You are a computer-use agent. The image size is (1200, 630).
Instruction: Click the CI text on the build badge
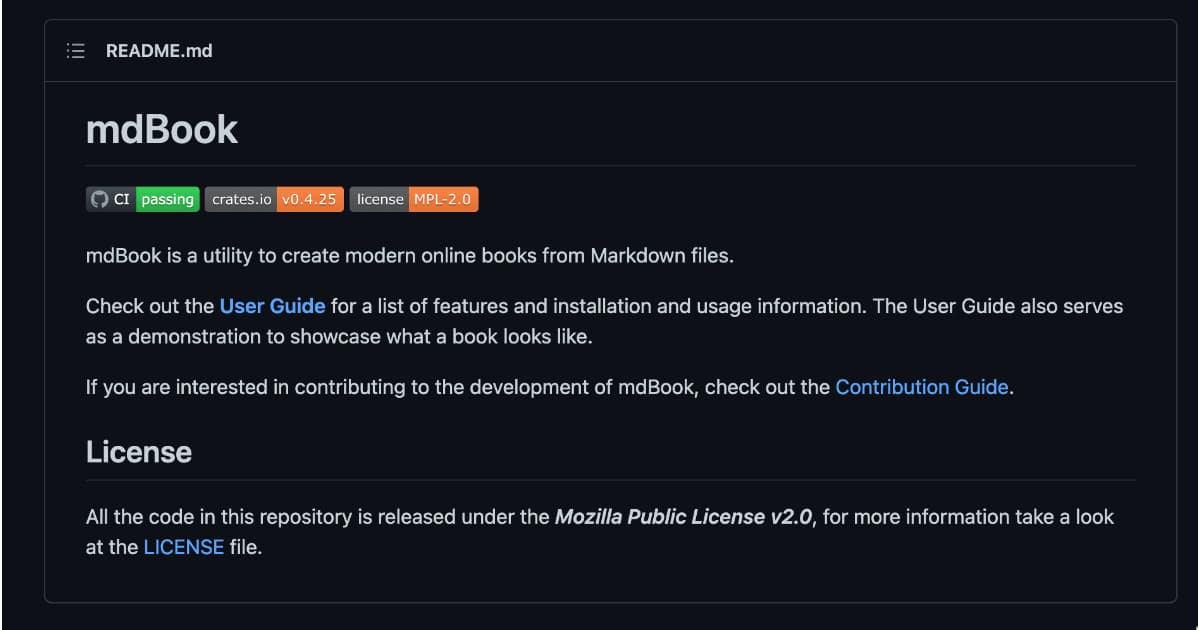tap(122, 200)
